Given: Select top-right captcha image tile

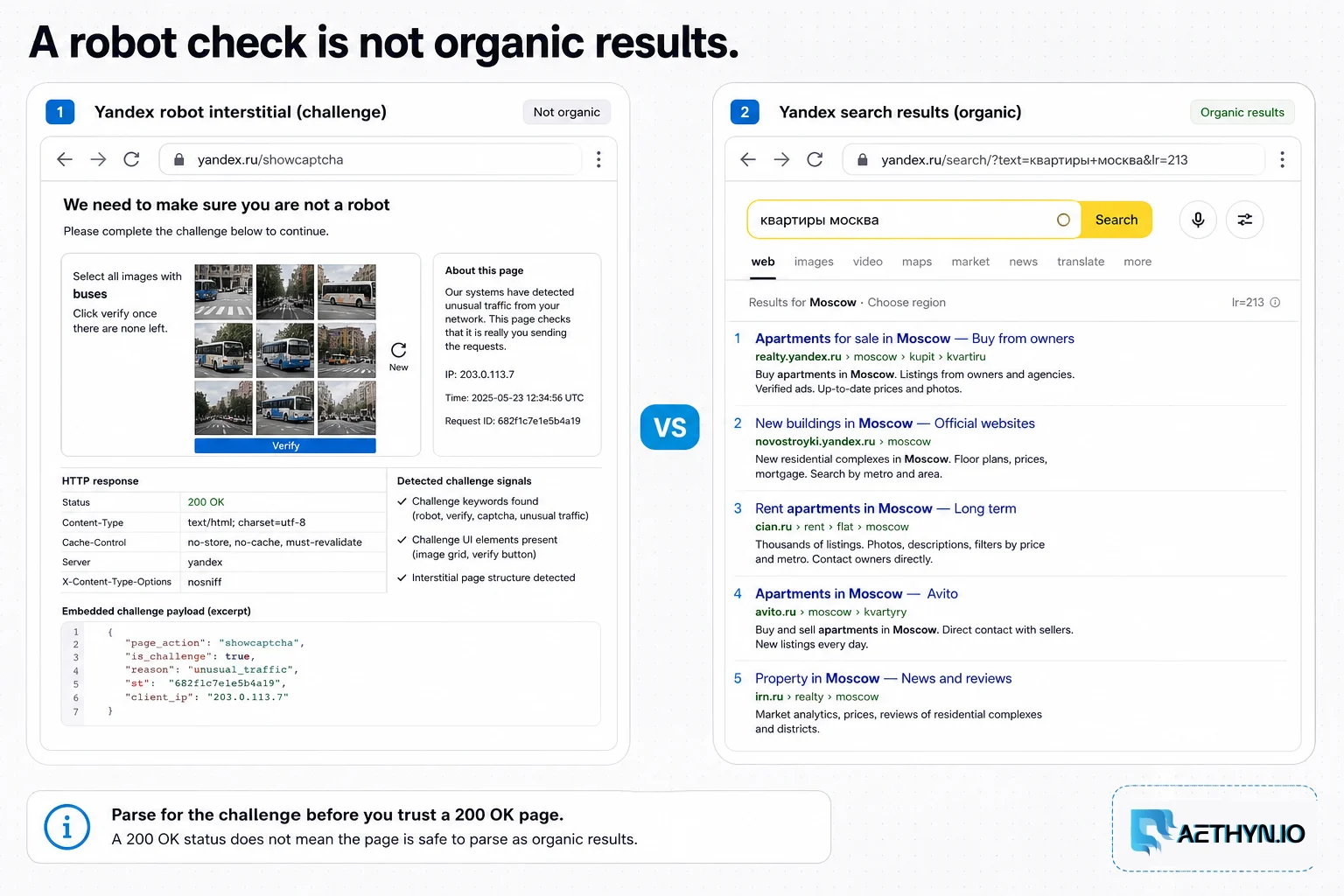Looking at the screenshot, I should click(x=346, y=292).
